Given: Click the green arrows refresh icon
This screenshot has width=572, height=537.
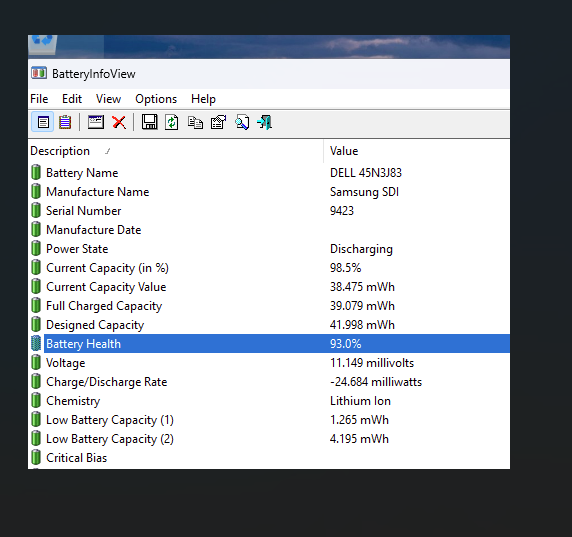Looking at the screenshot, I should [x=171, y=122].
